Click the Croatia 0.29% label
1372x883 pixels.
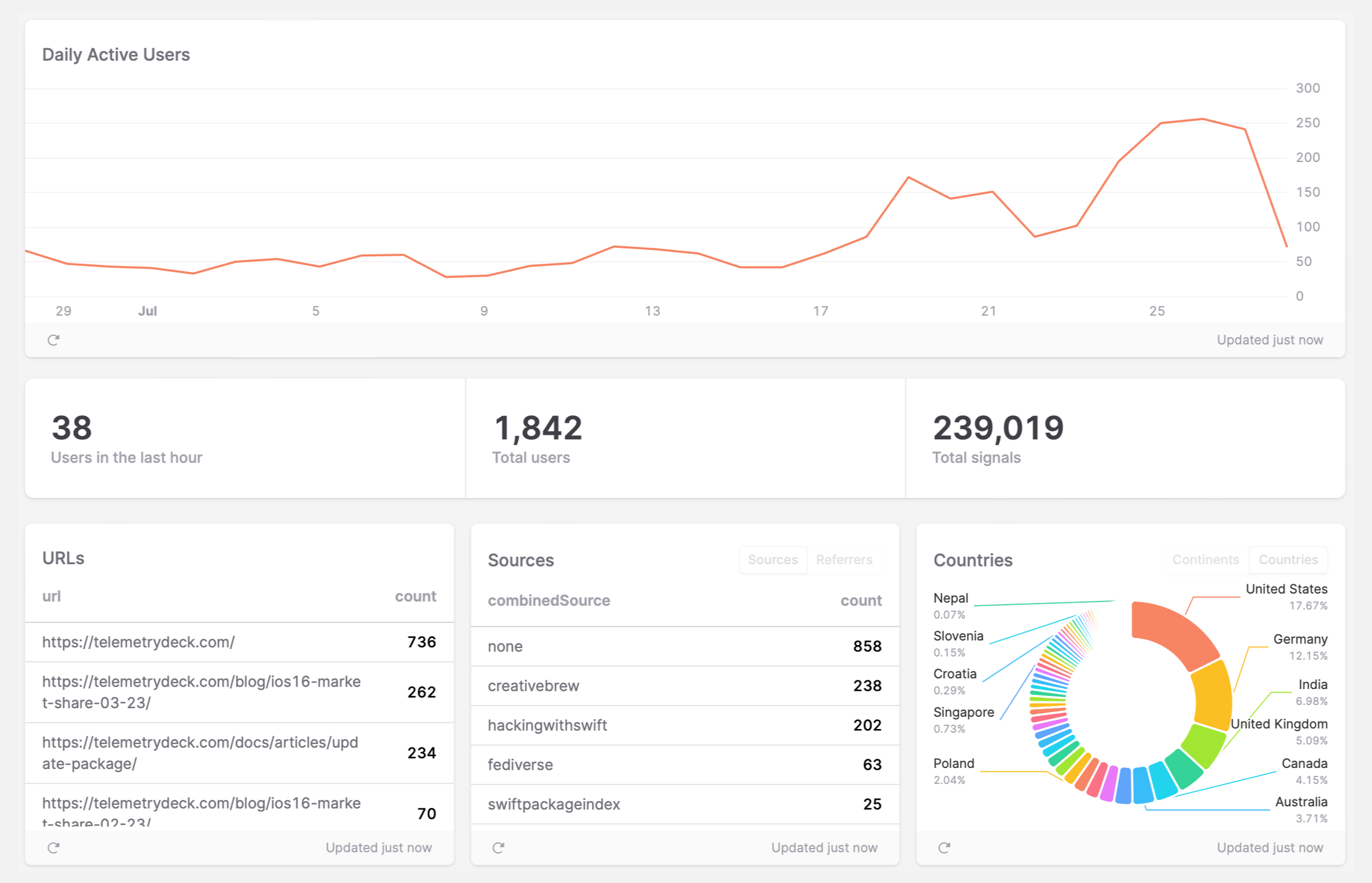(954, 682)
